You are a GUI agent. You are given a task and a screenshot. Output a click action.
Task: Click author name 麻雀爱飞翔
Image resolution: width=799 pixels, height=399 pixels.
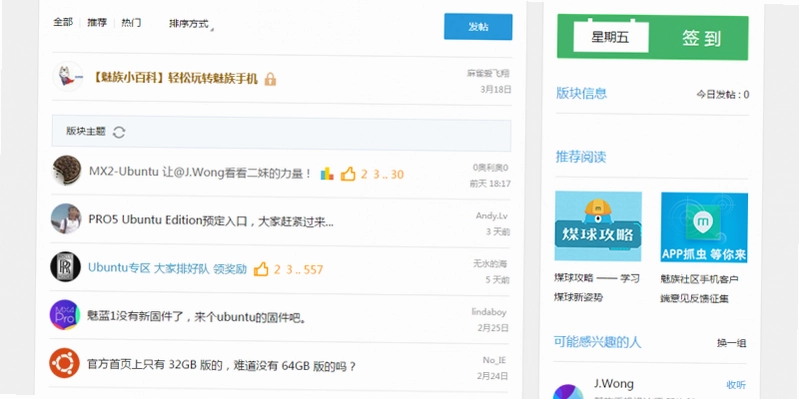[488, 73]
